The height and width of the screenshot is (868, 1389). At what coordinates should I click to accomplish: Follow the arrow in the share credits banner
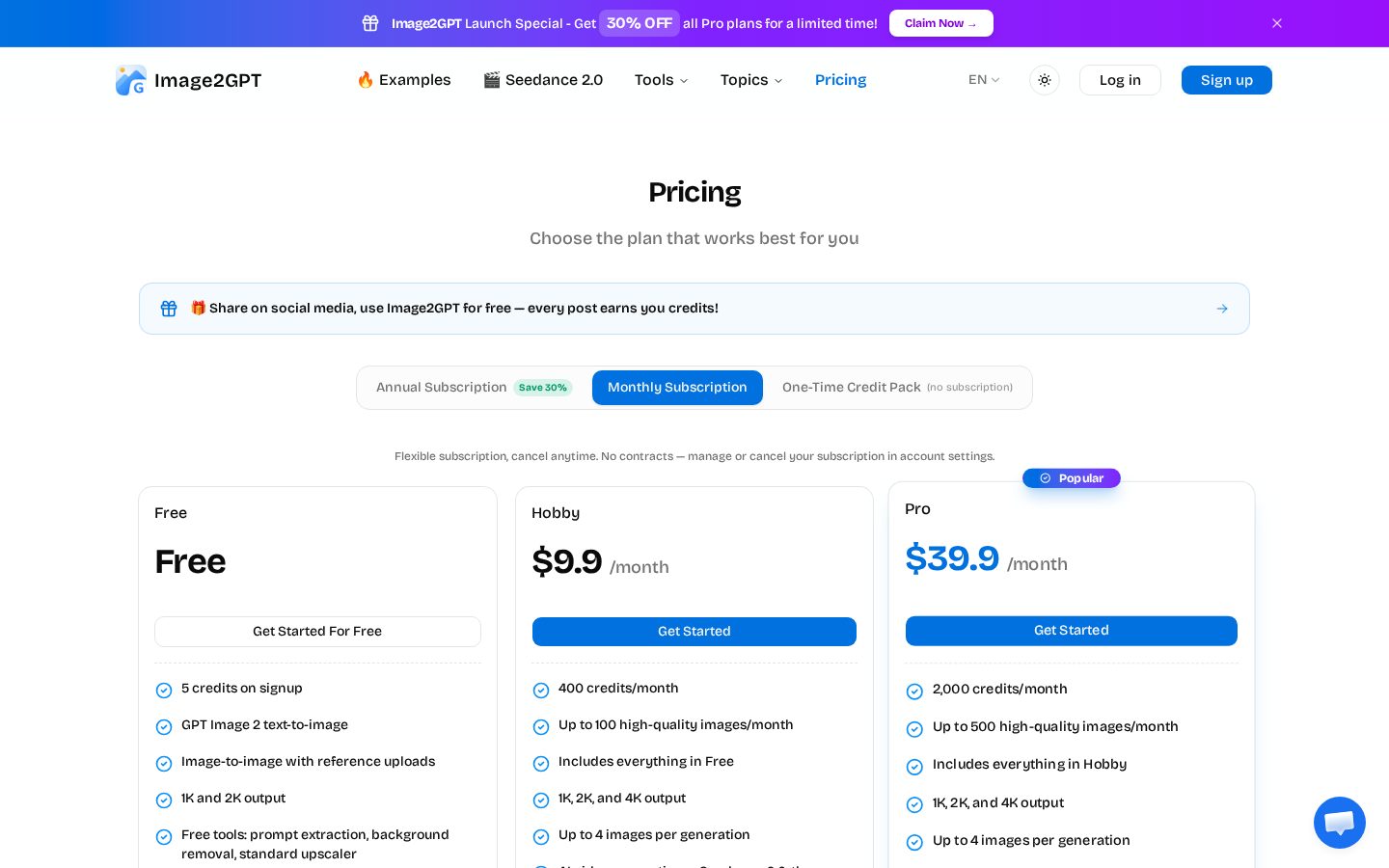[1222, 309]
